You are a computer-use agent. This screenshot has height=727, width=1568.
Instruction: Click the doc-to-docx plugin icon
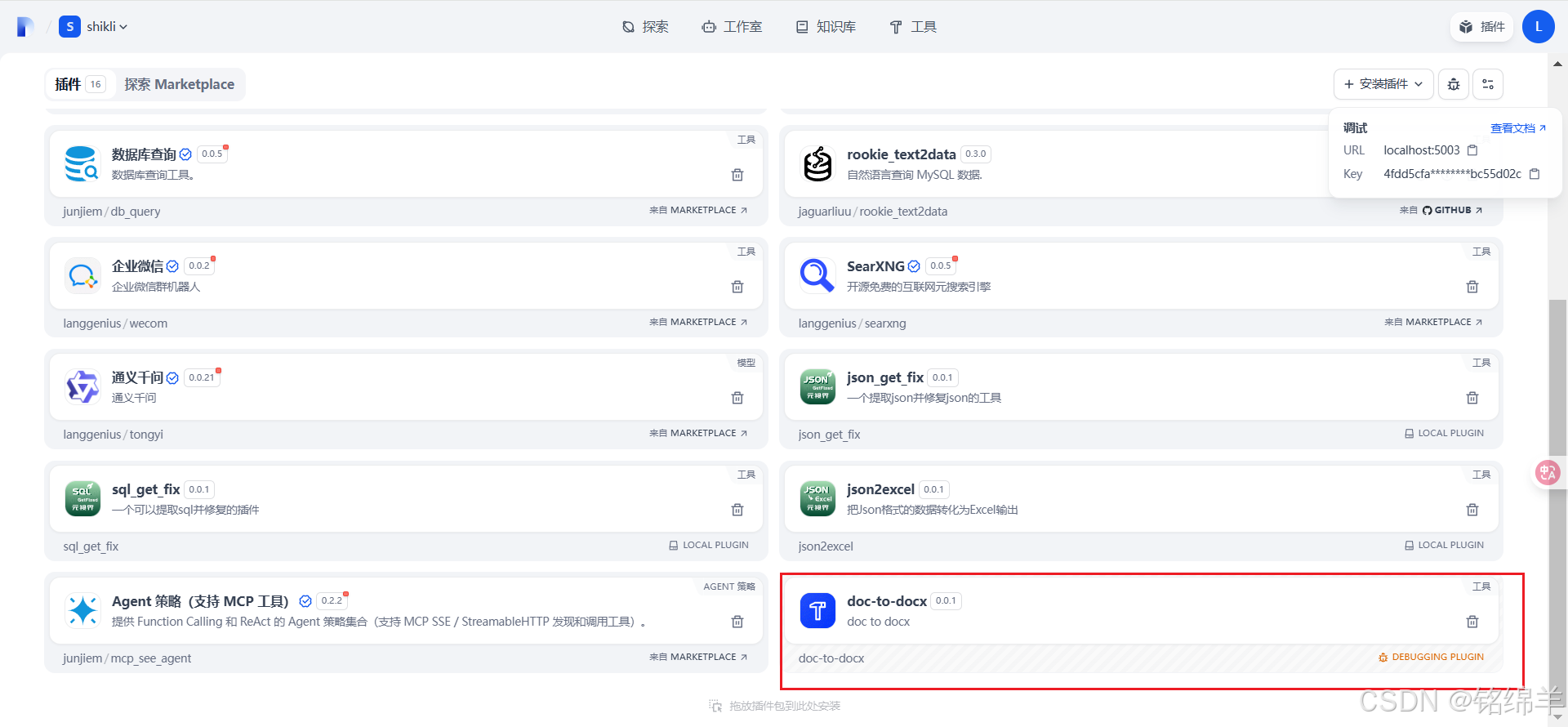coord(817,610)
